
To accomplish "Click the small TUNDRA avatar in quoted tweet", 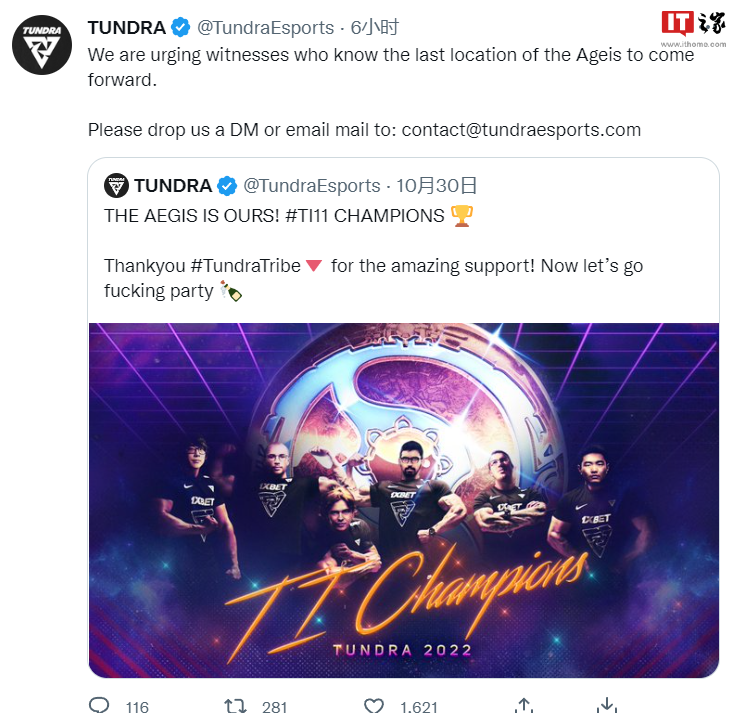I will click(116, 185).
